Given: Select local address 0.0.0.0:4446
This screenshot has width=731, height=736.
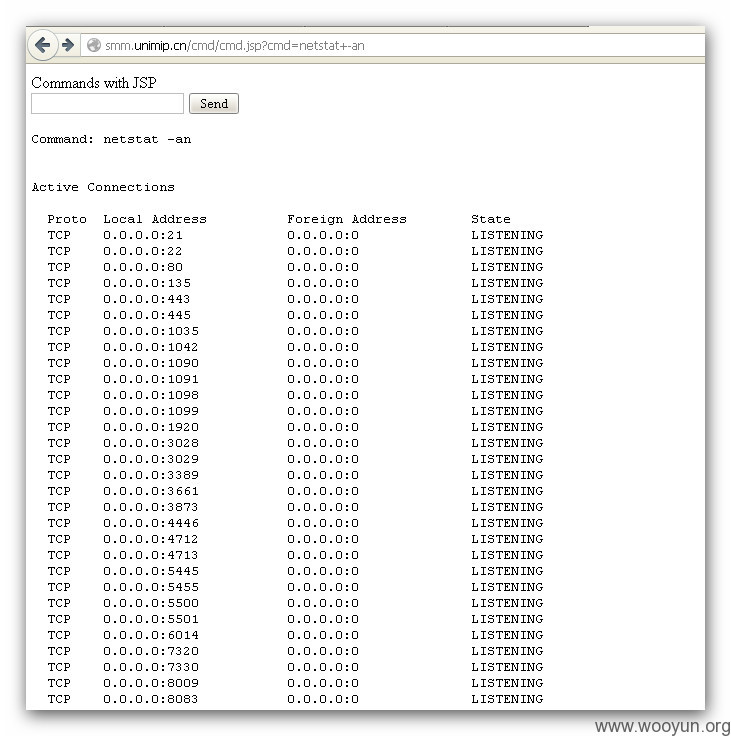Looking at the screenshot, I should click(x=151, y=523).
